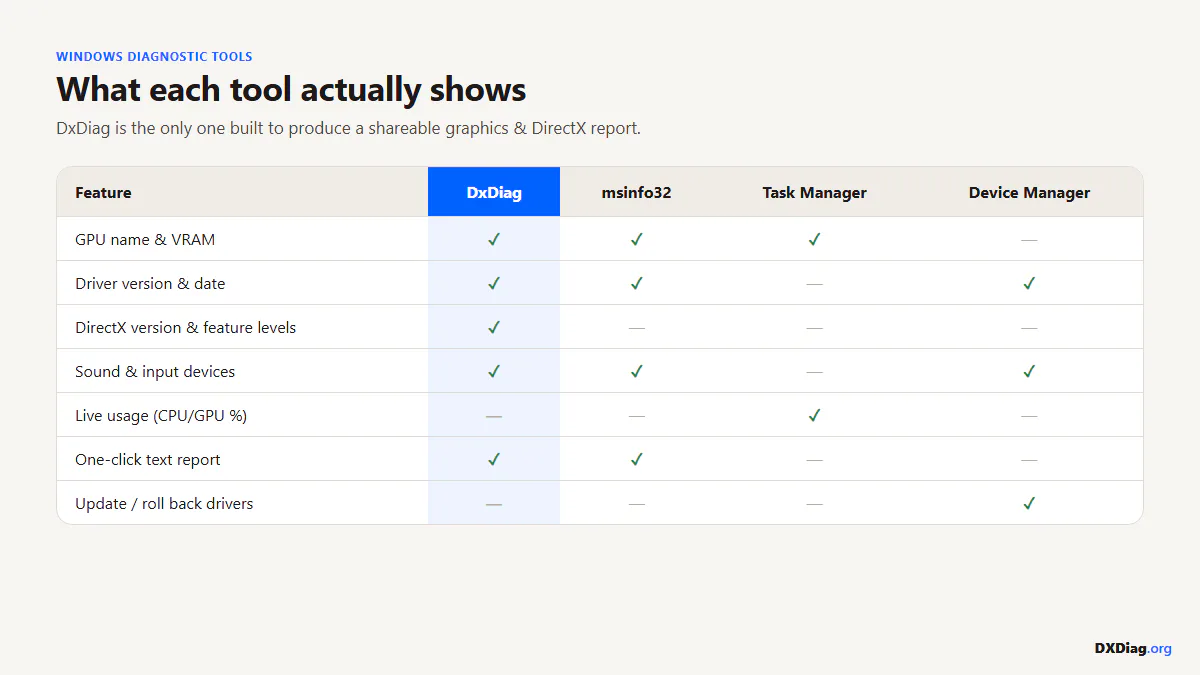Click the DxDiag checkmark for One-click text report

click(x=494, y=459)
